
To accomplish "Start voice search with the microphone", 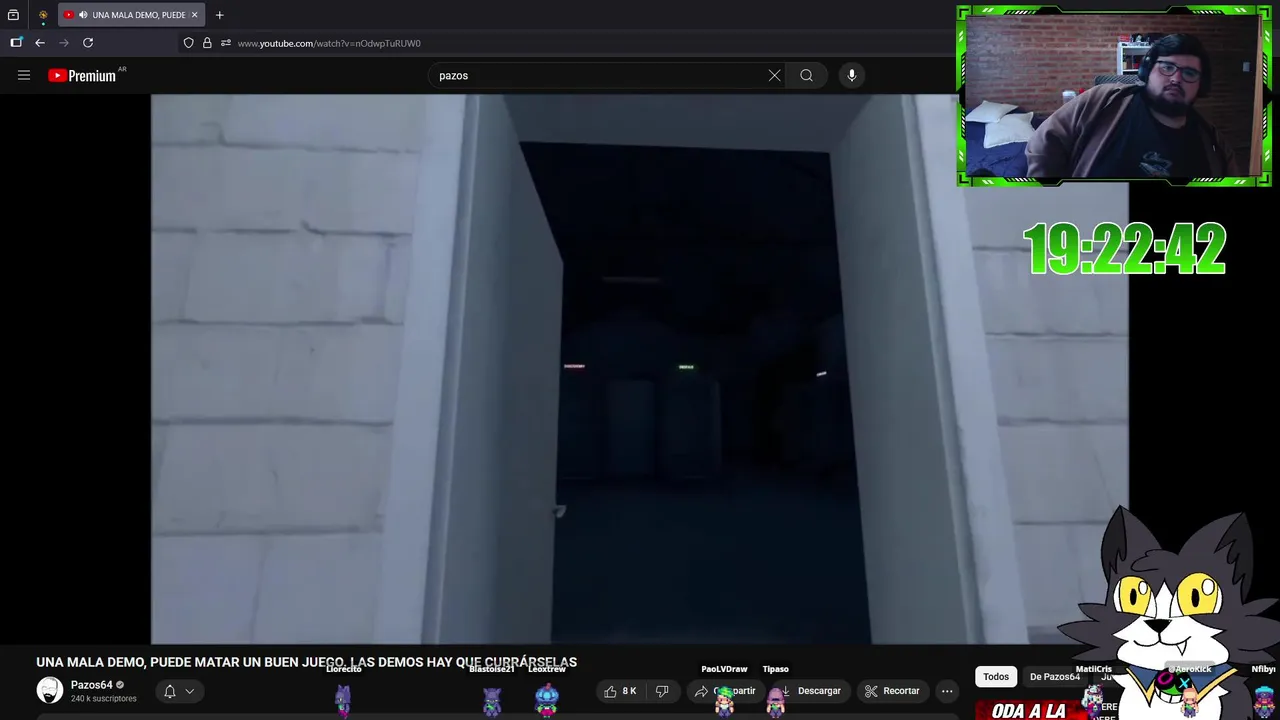I will pos(851,75).
